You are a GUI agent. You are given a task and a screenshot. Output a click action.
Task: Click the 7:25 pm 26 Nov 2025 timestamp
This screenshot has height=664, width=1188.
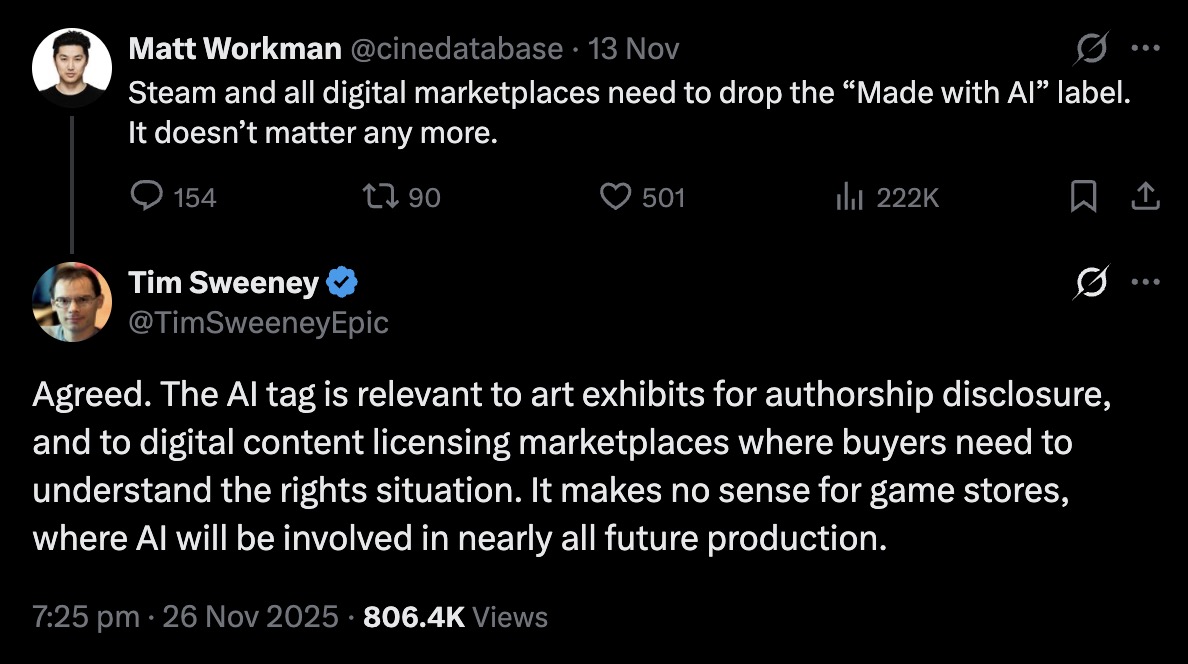pyautogui.click(x=185, y=617)
